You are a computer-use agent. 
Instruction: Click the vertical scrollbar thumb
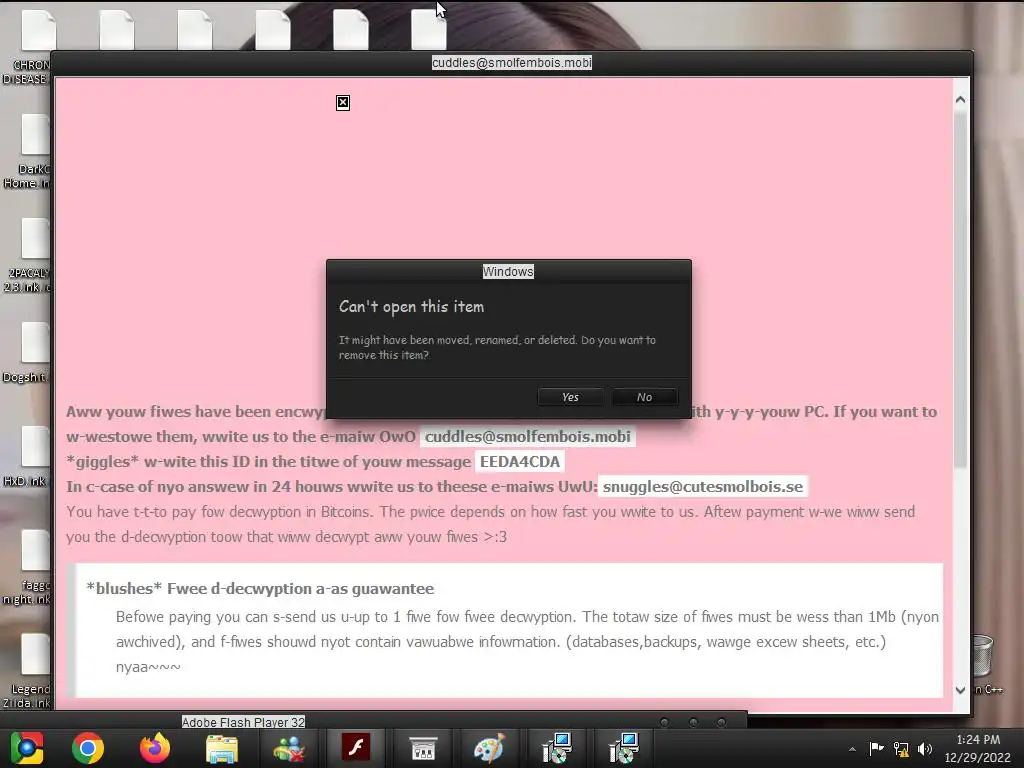960,291
